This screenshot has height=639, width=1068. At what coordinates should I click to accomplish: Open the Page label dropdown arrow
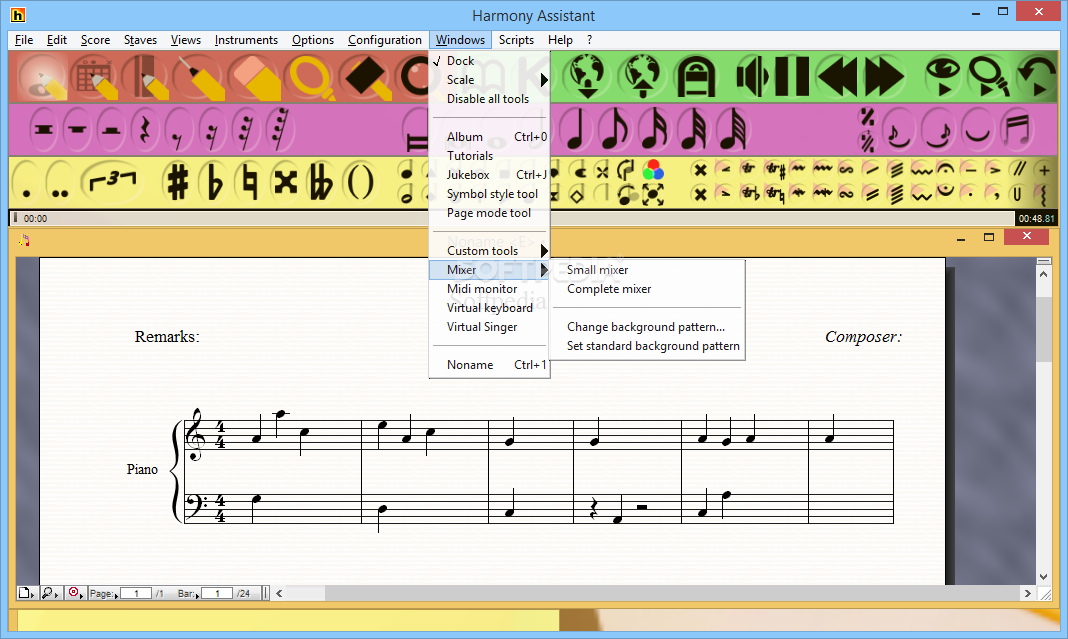116,596
